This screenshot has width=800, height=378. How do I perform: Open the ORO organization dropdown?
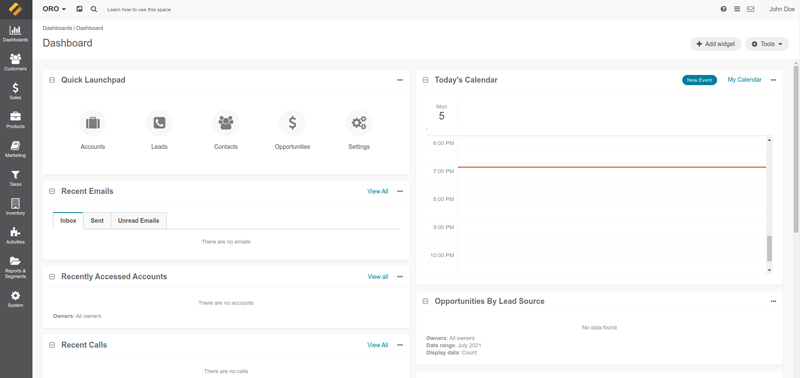click(54, 9)
